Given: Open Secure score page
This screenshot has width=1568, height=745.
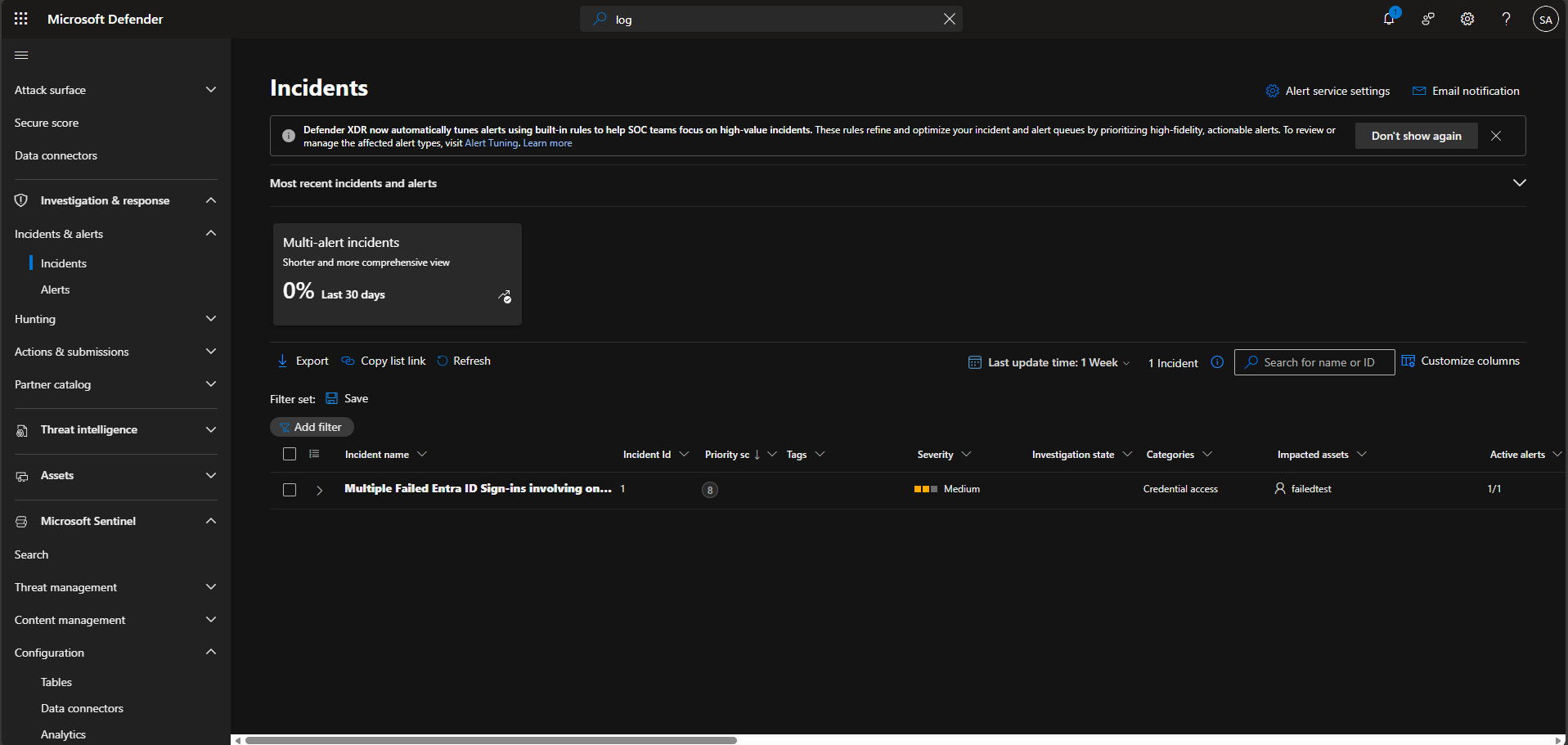Looking at the screenshot, I should (47, 123).
